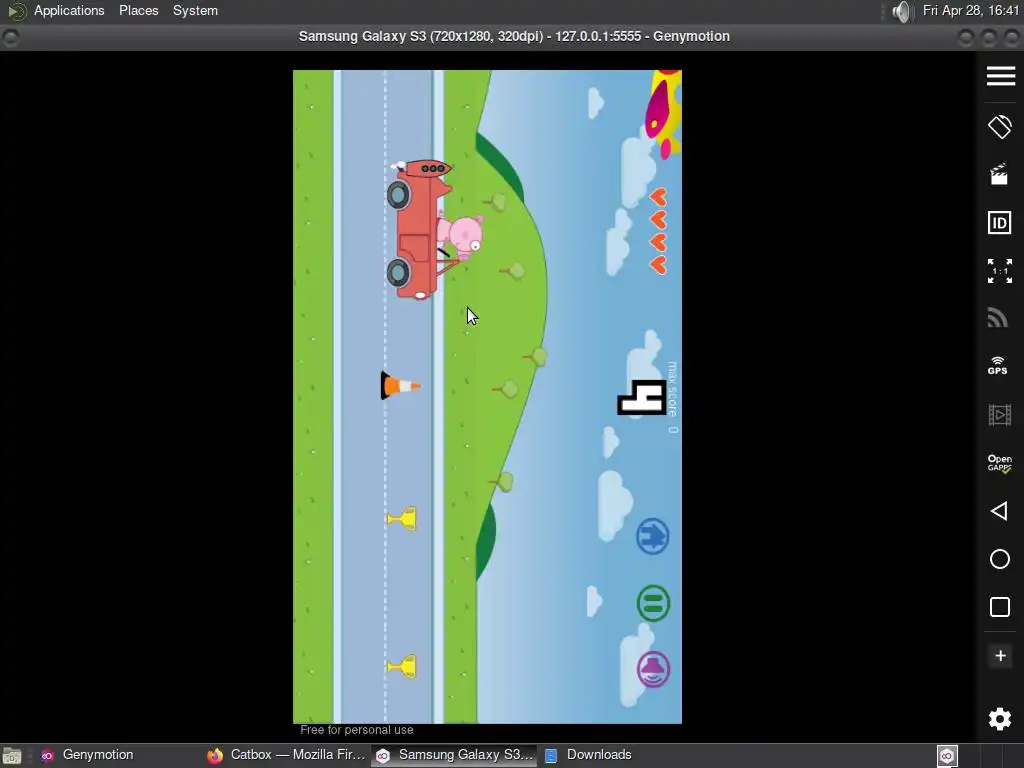The height and width of the screenshot is (768, 1024).
Task: Click the nearer gold trophy on road
Action: tap(402, 519)
